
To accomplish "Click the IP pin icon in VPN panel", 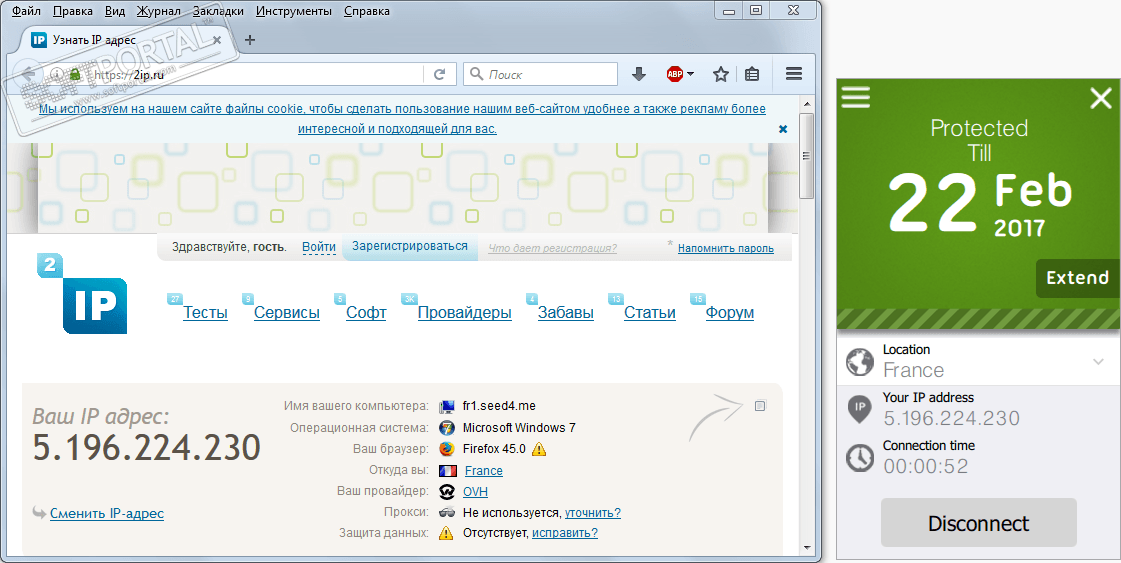I will pos(859,409).
